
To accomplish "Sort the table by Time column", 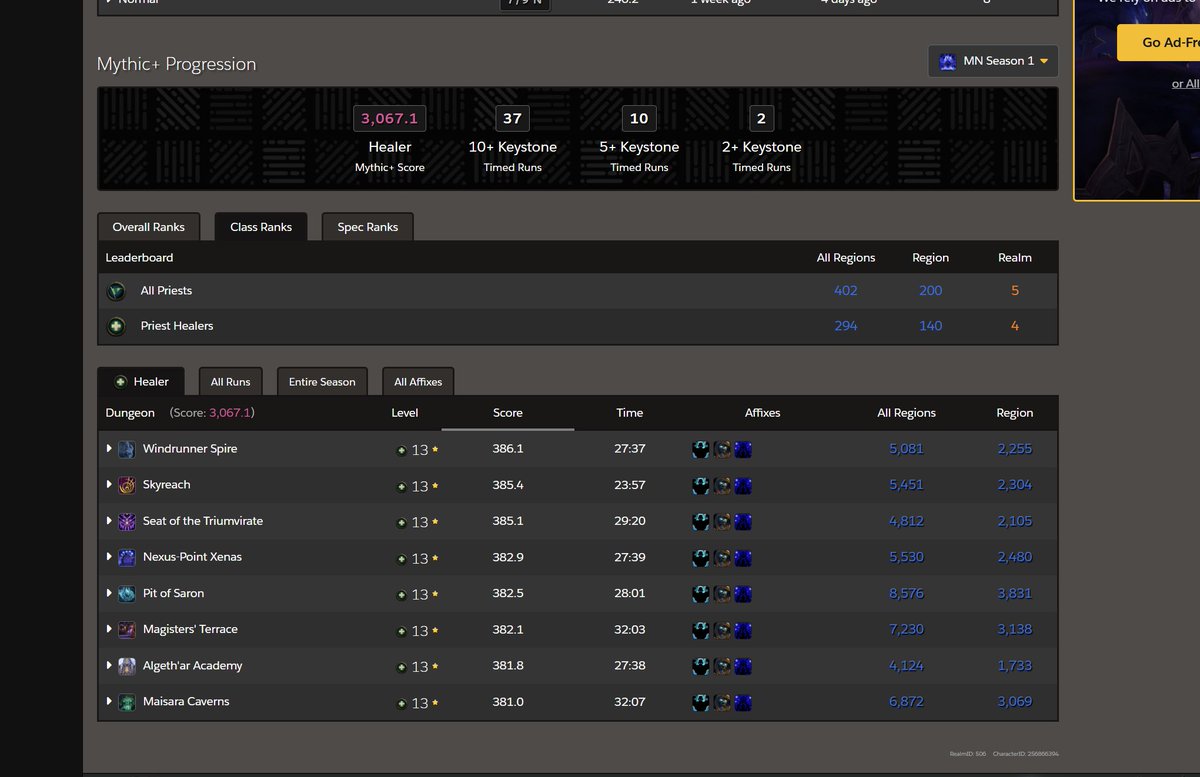I will pos(630,413).
